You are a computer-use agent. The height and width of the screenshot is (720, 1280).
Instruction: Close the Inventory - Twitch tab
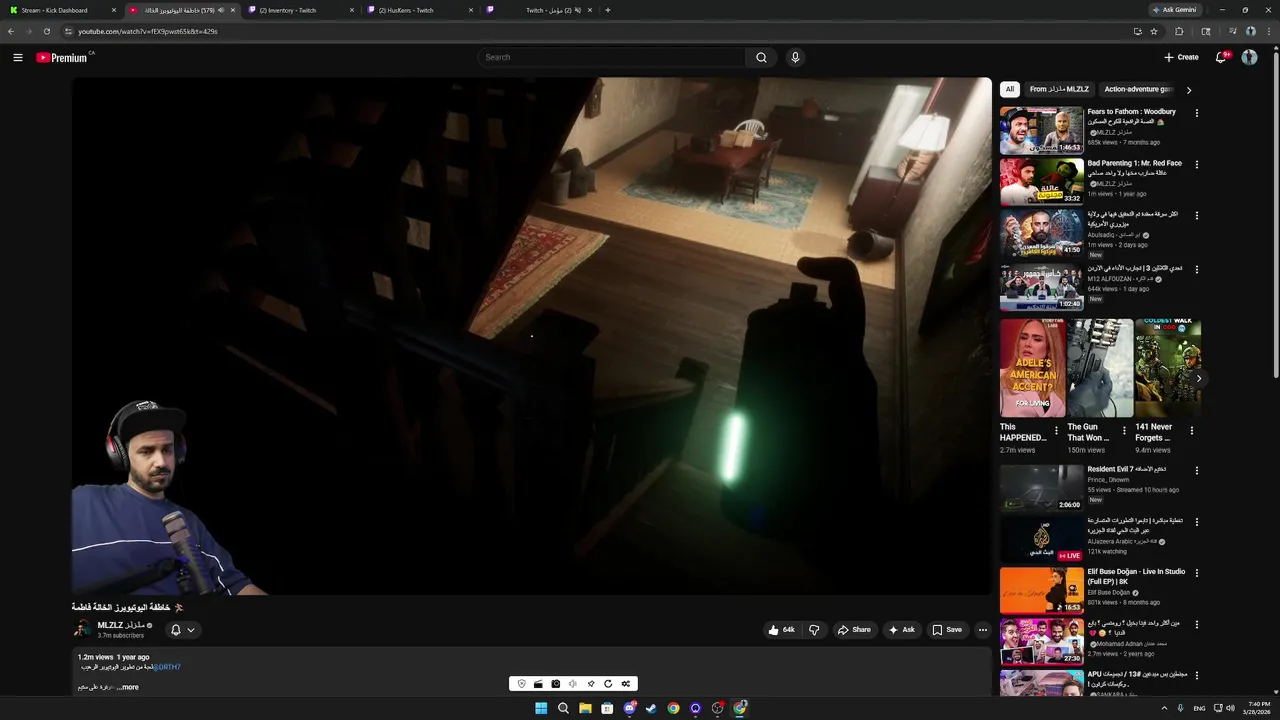(x=352, y=10)
